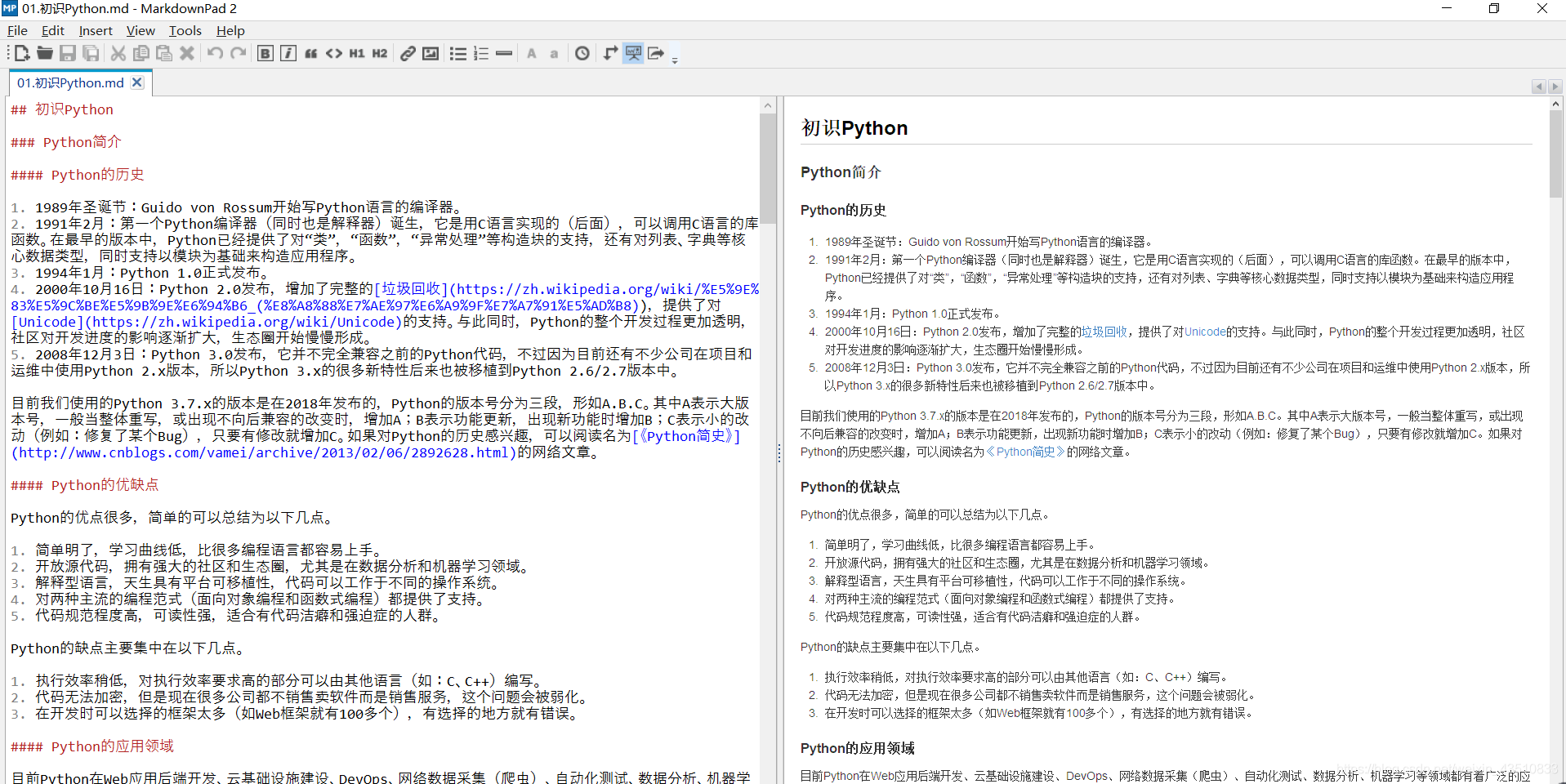Insert an ordered numbered list
Screen dimensions: 1566x784
(x=481, y=53)
